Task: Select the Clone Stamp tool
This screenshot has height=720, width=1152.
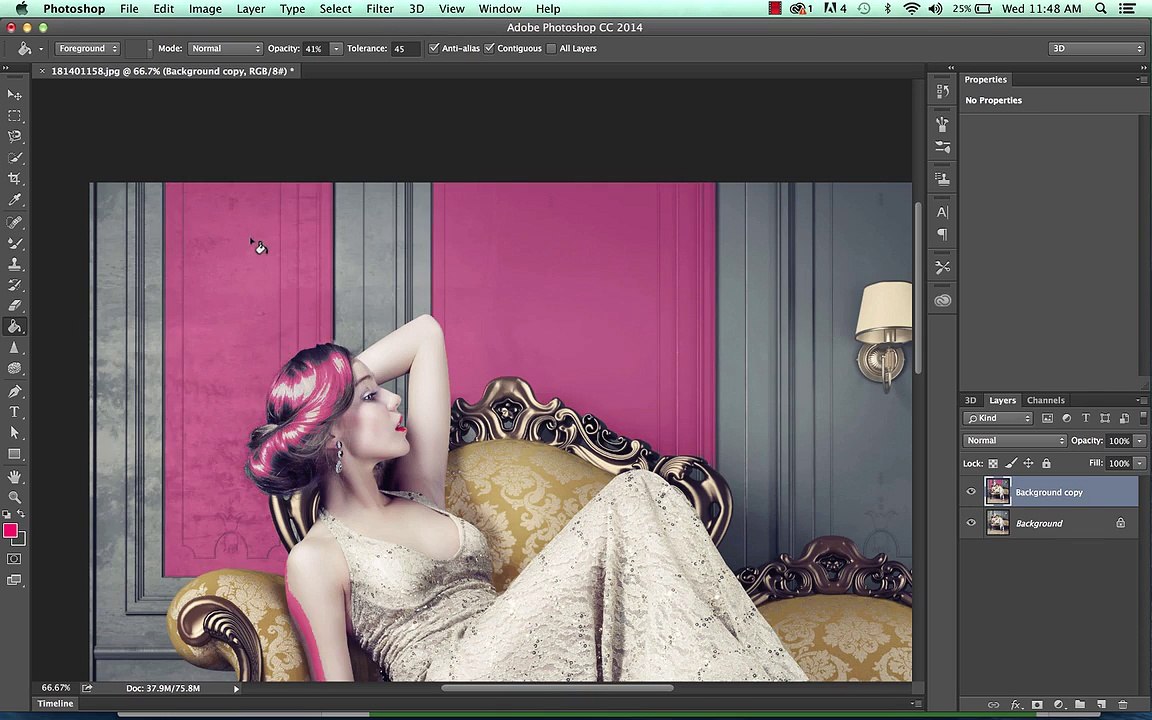Action: pos(14,264)
